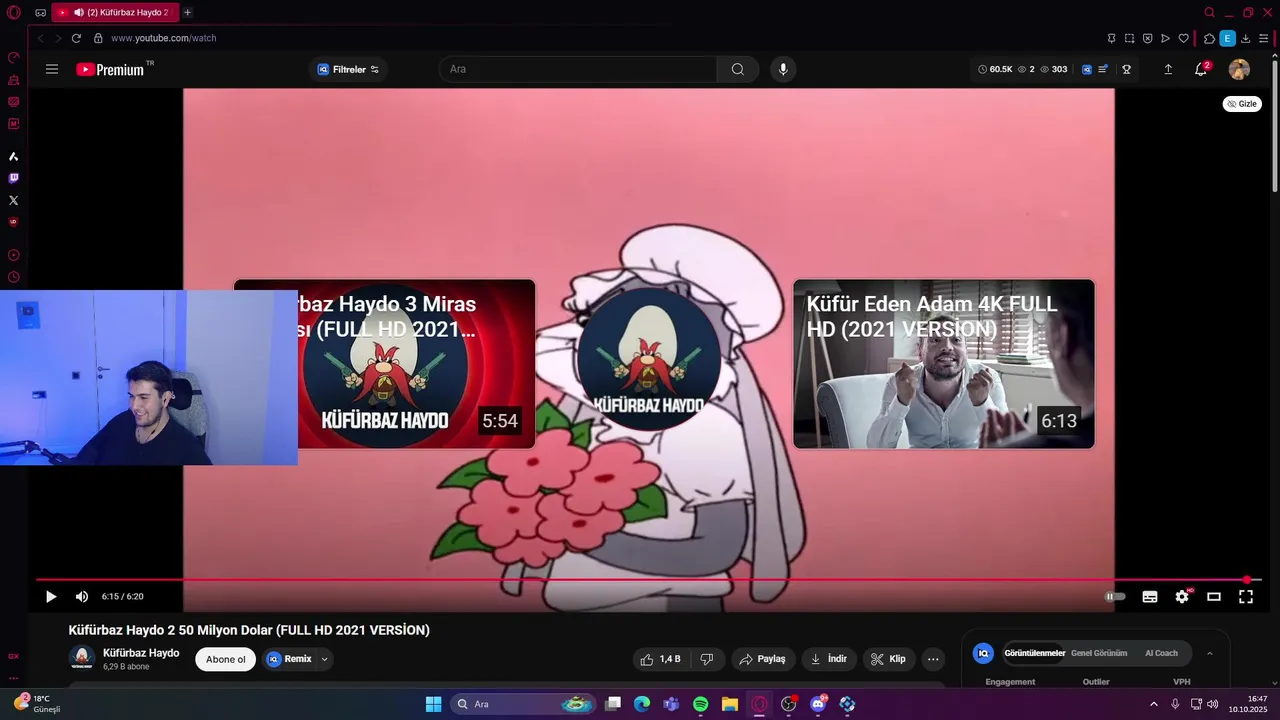The height and width of the screenshot is (720, 1280).
Task: Open the account avatar menu
Action: (x=1239, y=69)
